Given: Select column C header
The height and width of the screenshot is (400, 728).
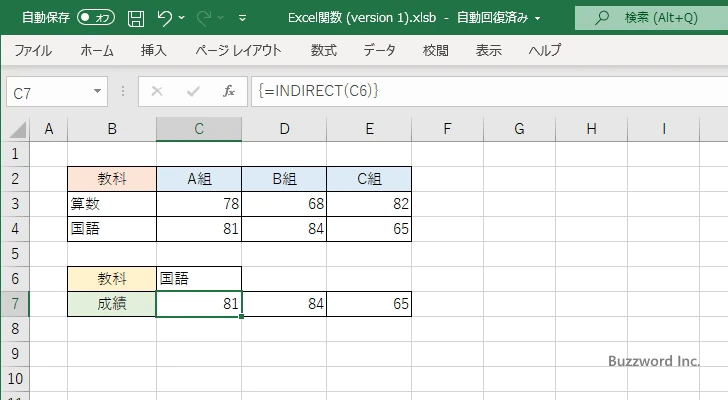Looking at the screenshot, I should pos(199,129).
